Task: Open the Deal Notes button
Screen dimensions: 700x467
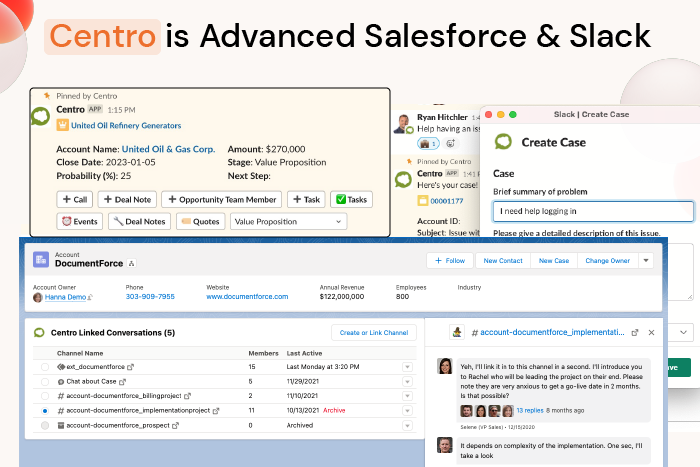Action: 139,221
